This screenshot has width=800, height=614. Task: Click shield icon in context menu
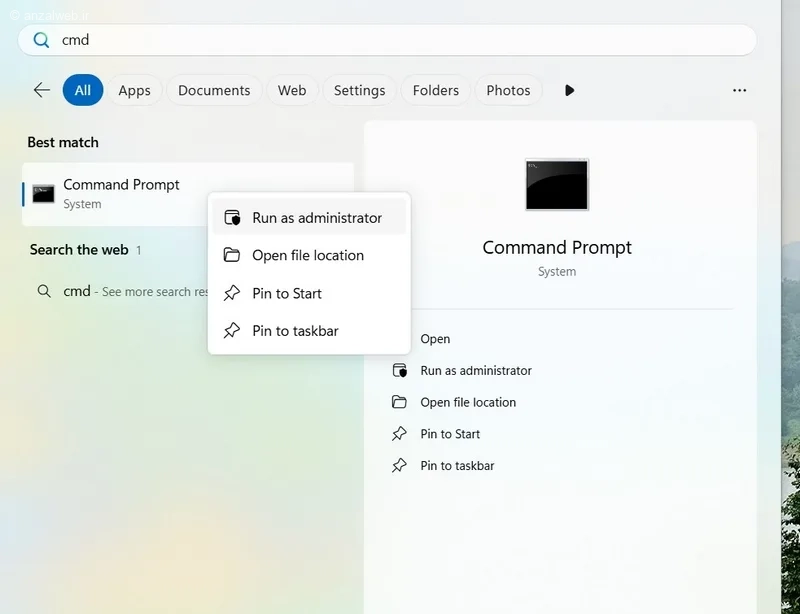[x=232, y=217]
